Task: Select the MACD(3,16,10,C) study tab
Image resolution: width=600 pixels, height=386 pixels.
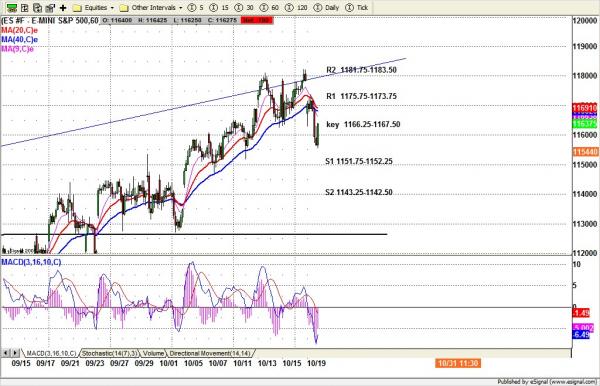Action: point(51,353)
